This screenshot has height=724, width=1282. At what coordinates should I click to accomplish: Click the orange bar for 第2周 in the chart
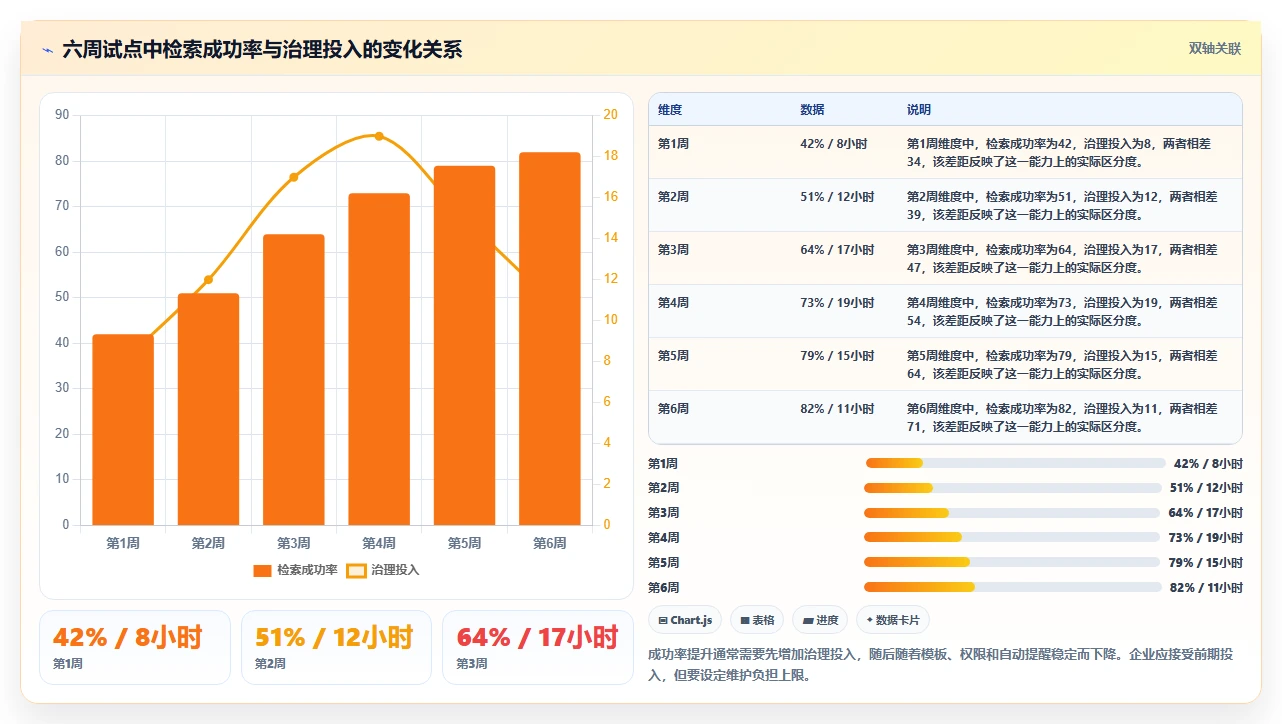point(208,409)
